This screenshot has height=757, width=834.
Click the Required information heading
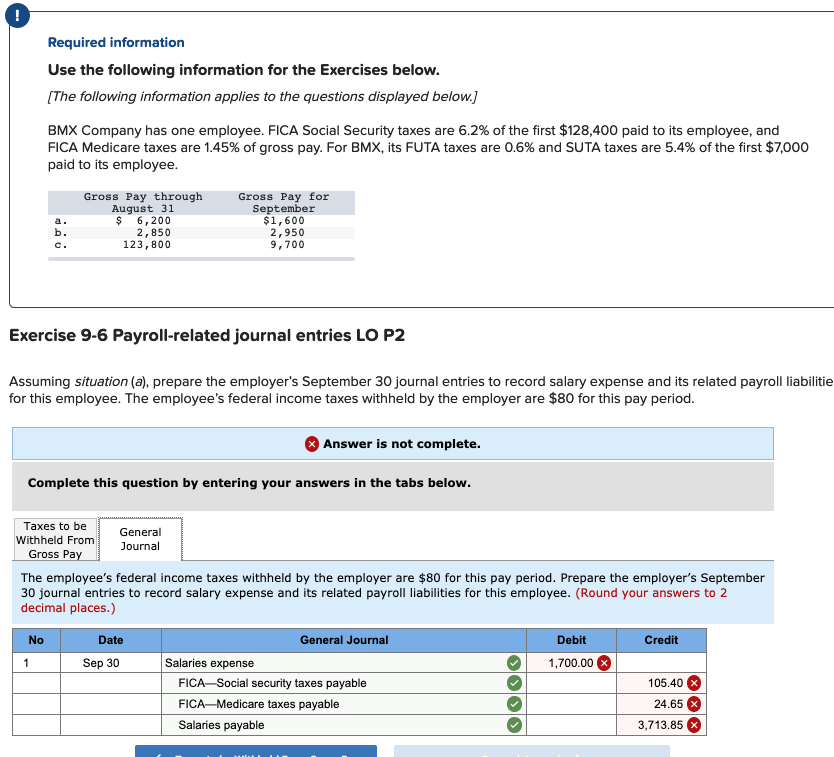pos(116,43)
